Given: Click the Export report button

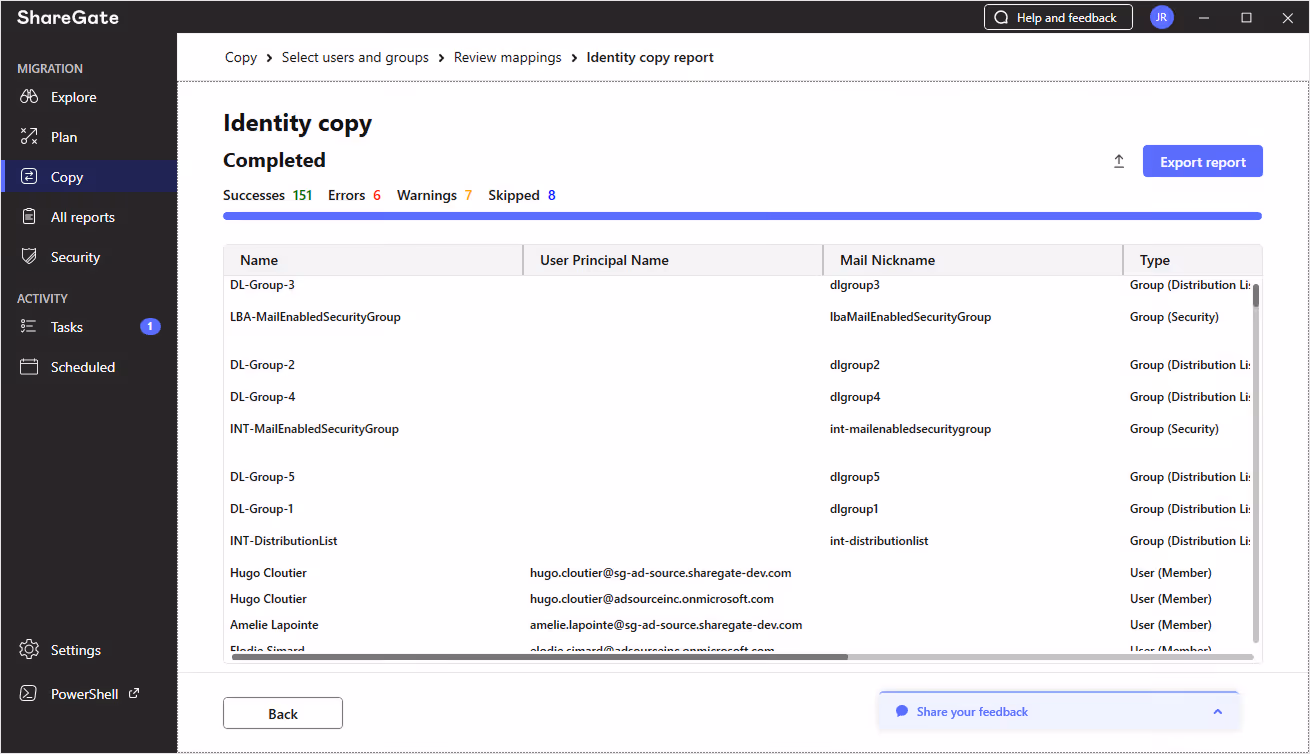Looking at the screenshot, I should tap(1202, 161).
